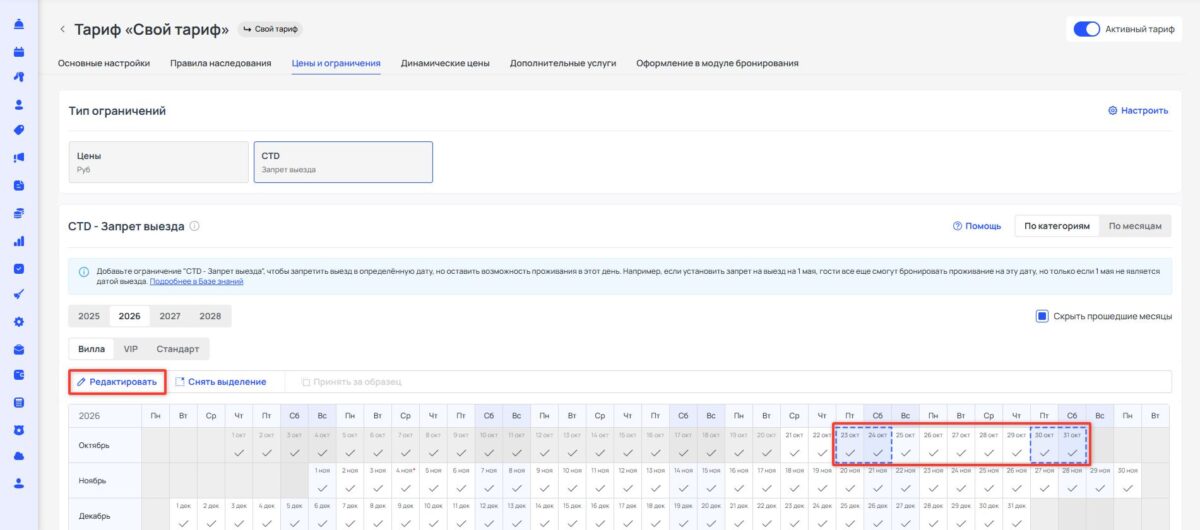The image size is (1200, 530).
Task: Open the price tag icon in the sidebar
Action: pos(19,130)
